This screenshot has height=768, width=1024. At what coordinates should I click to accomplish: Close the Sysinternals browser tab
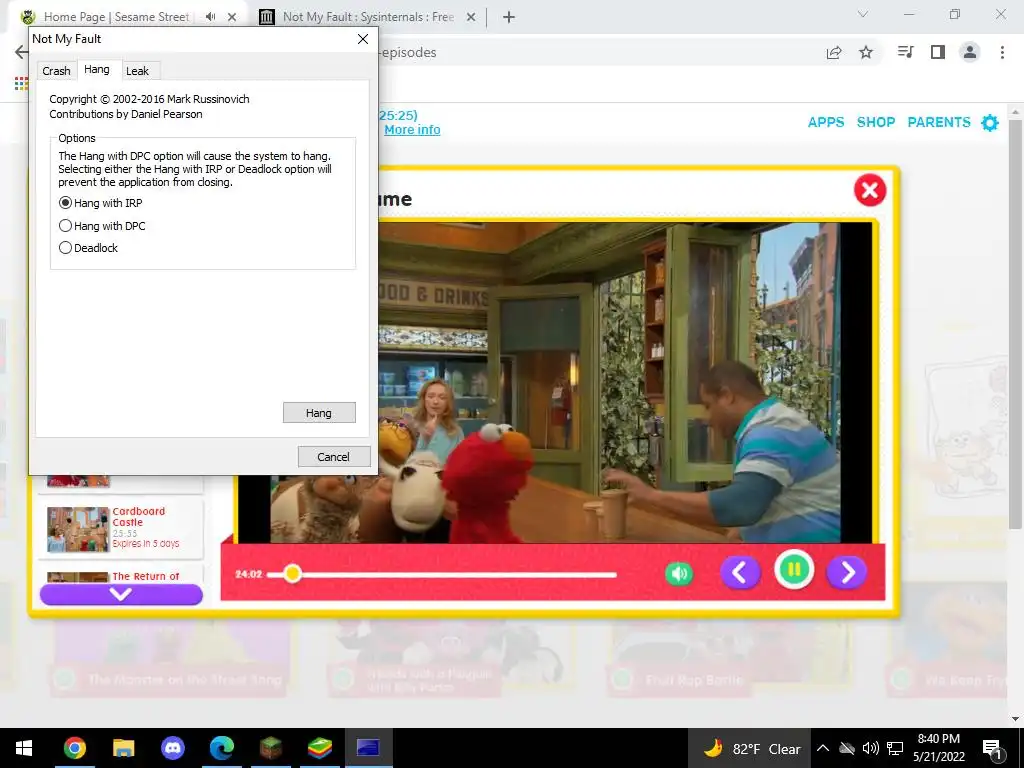471,17
